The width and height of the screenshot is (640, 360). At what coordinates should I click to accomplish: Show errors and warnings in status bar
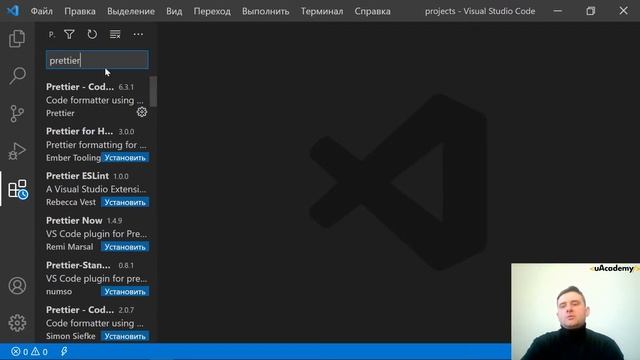[29, 351]
